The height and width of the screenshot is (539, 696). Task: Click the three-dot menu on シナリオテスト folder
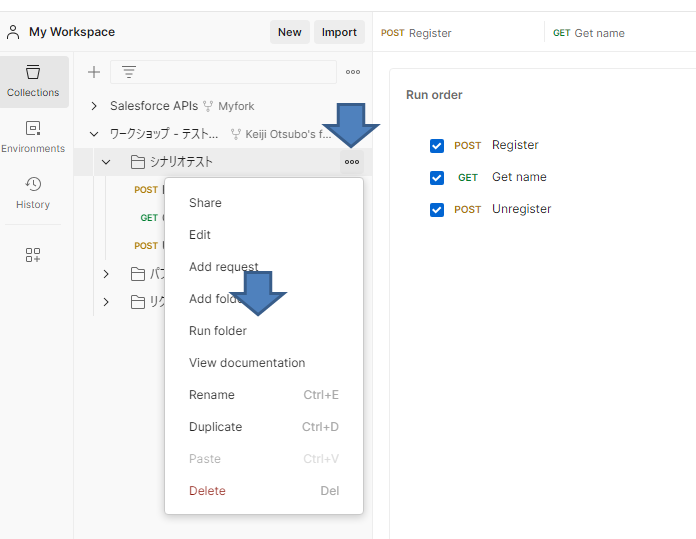coord(352,162)
